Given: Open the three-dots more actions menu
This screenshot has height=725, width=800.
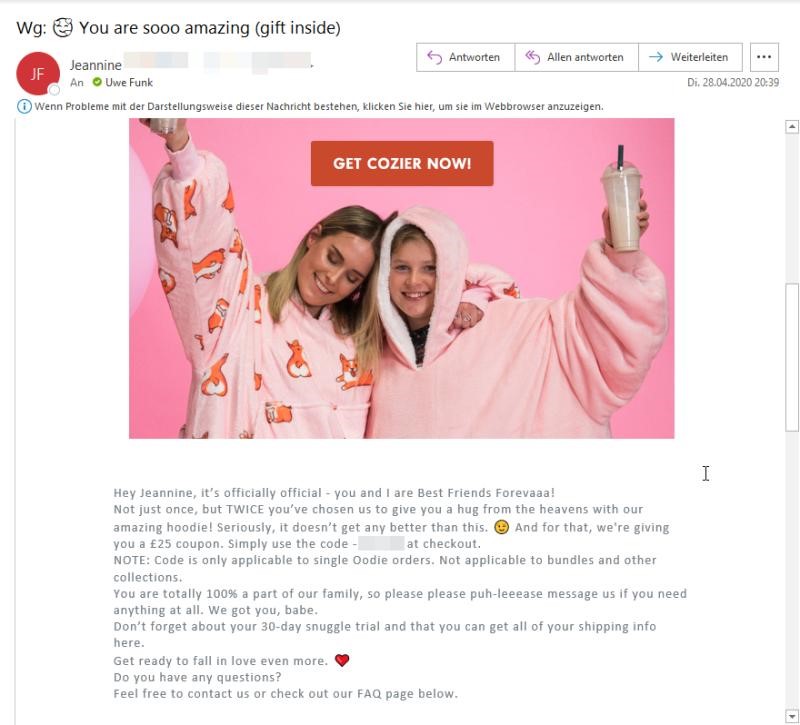Looking at the screenshot, I should 764,57.
